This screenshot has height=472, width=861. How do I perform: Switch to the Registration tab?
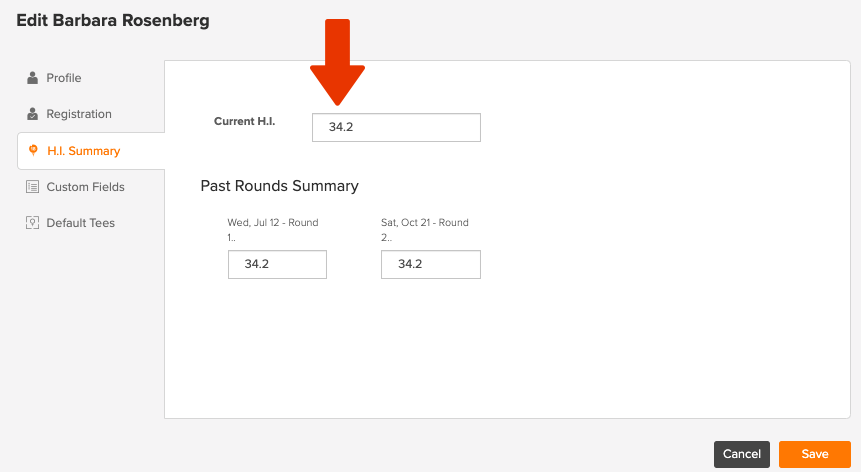point(91,114)
